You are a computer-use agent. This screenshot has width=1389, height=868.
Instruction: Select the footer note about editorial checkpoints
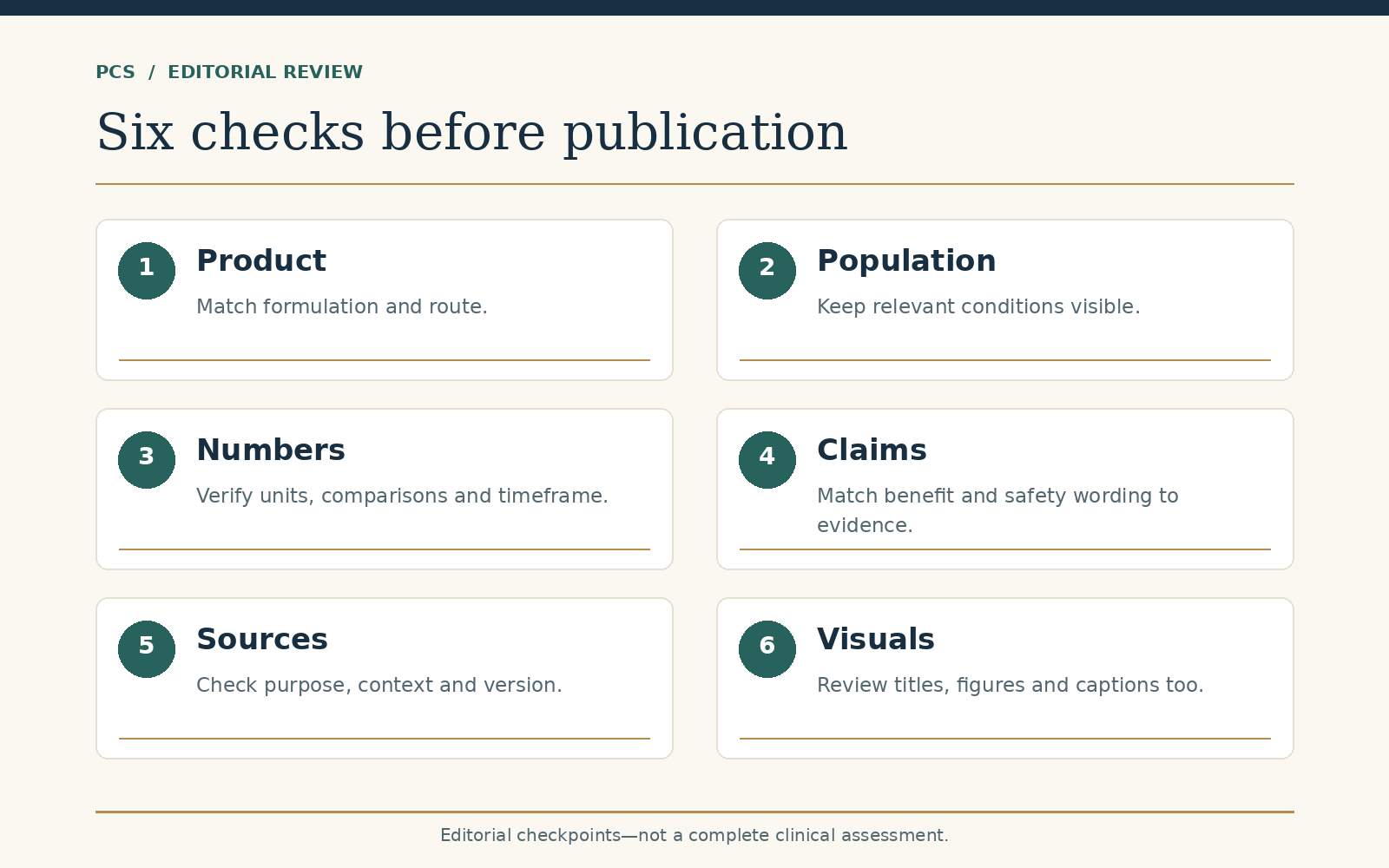tap(694, 835)
